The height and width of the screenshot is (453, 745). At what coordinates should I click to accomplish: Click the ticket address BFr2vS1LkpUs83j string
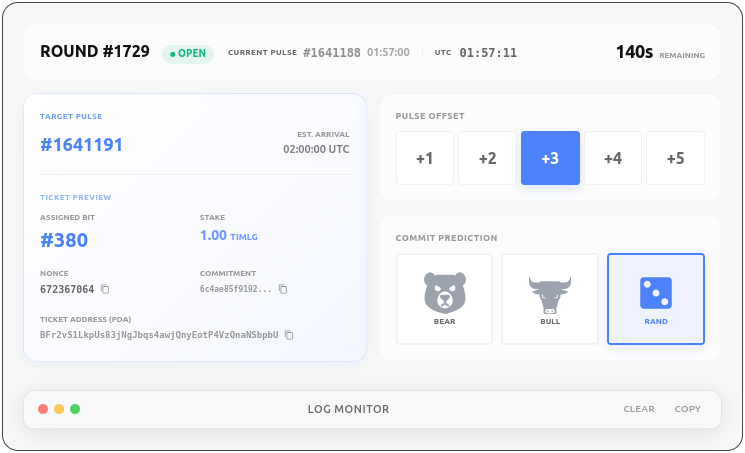point(159,335)
